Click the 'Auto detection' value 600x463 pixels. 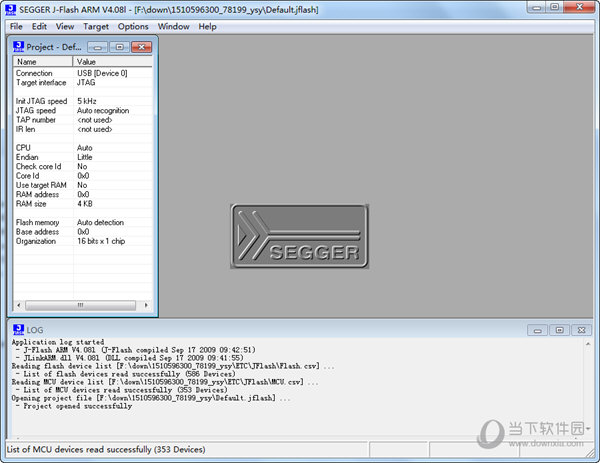(100, 222)
